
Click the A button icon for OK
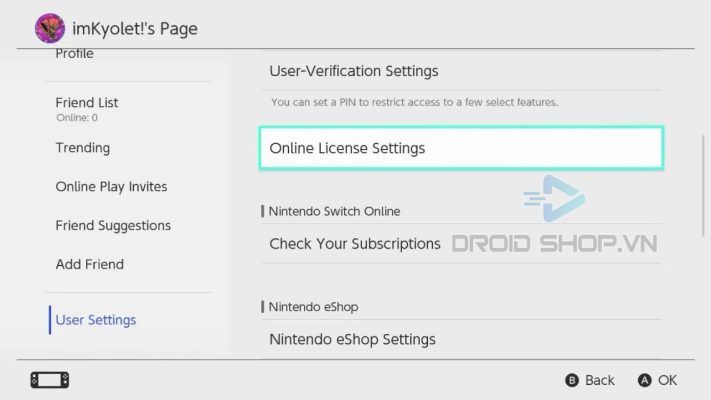pos(644,380)
